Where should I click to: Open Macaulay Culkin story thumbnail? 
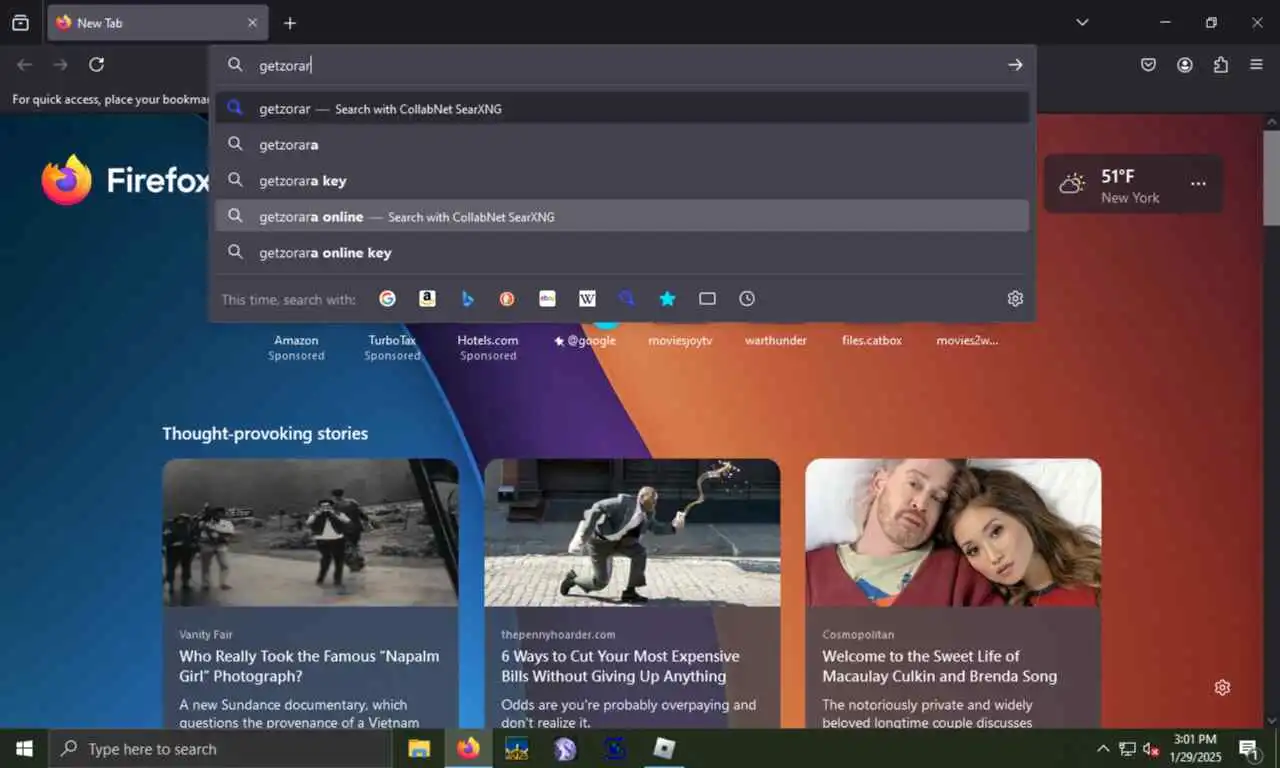[953, 532]
